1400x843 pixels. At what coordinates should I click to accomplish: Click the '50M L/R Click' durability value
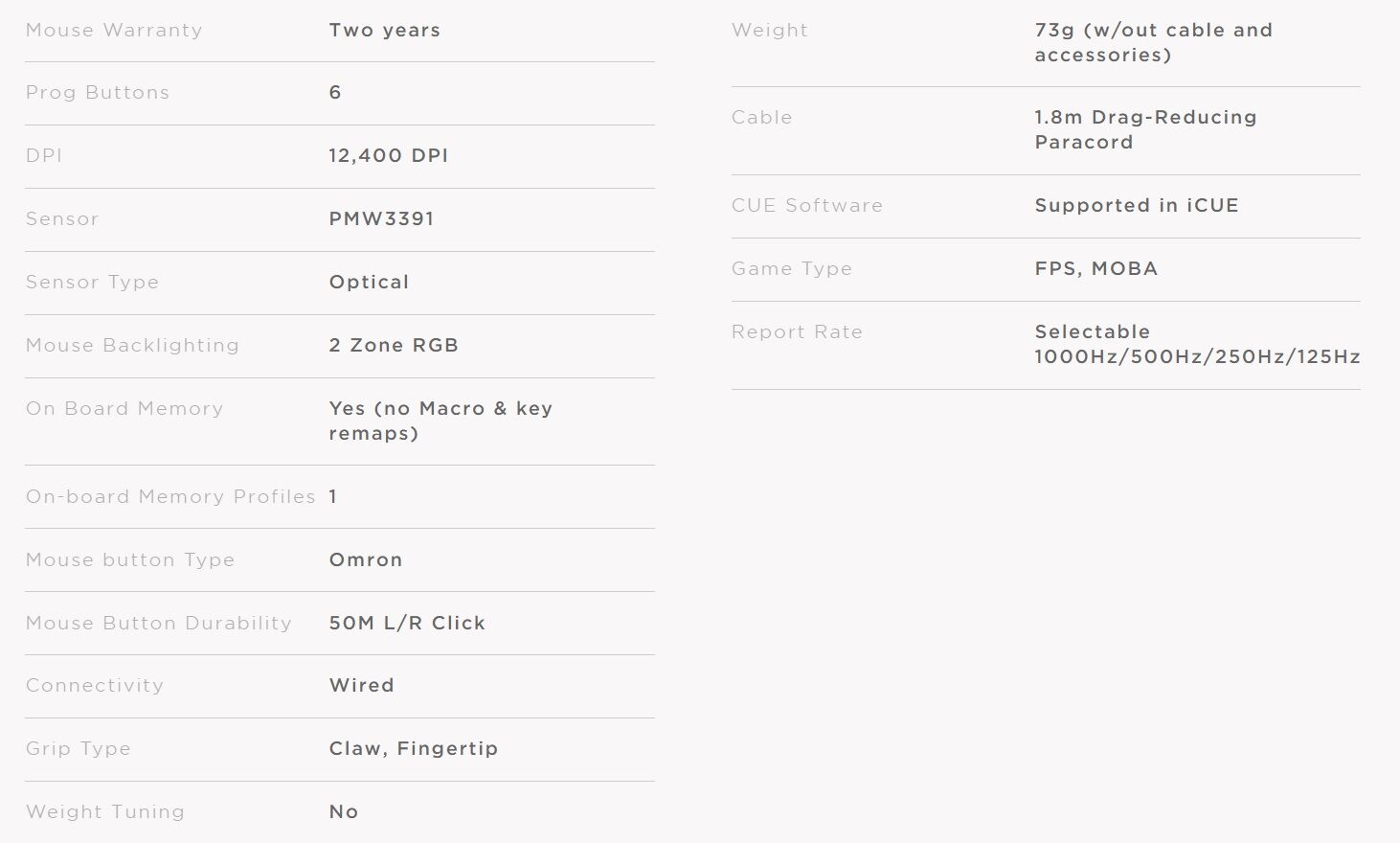(407, 624)
